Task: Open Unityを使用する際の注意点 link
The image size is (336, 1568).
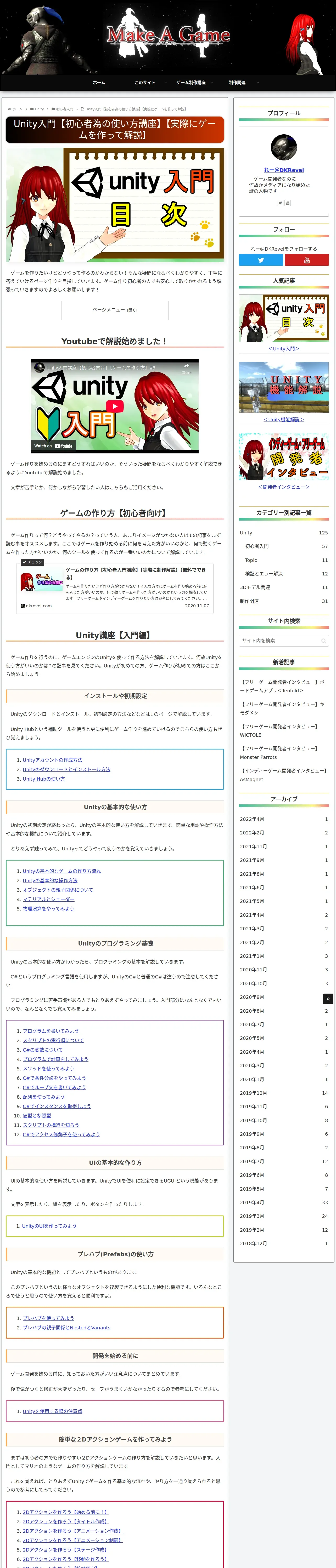Action: pos(52,1411)
